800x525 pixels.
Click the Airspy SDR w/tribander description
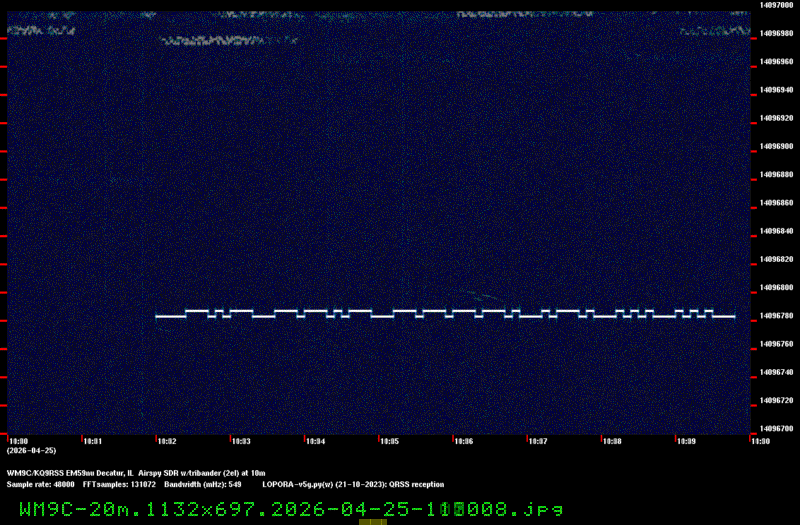pyautogui.click(x=202, y=473)
